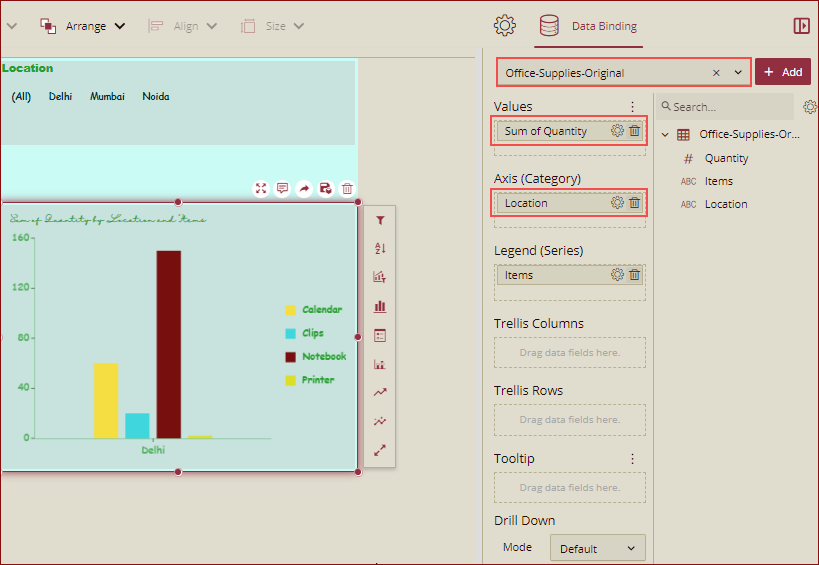Remove the Sum of Quantity field
Viewport: 819px width, 565px height.
point(634,131)
